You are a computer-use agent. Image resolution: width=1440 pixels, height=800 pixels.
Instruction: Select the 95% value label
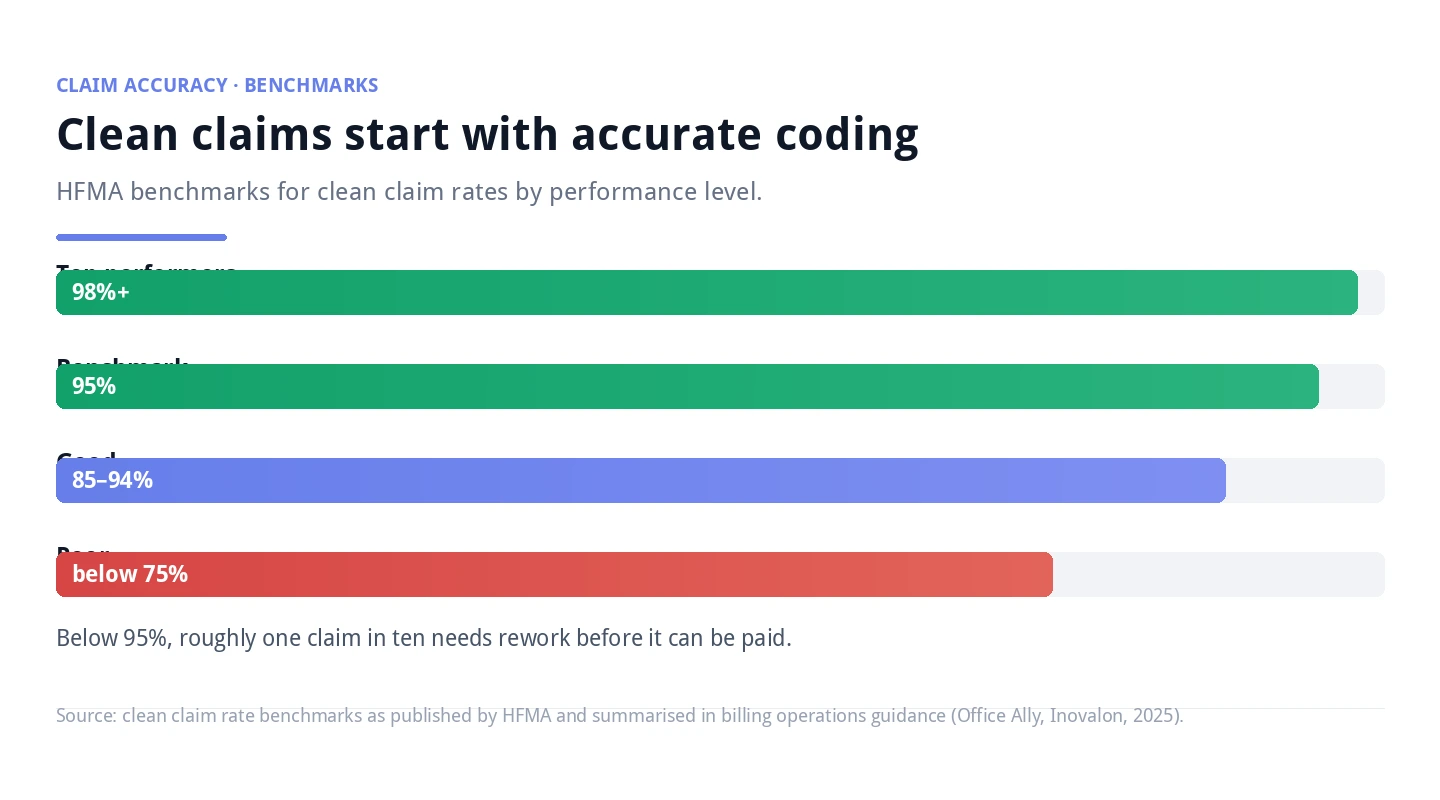point(94,386)
